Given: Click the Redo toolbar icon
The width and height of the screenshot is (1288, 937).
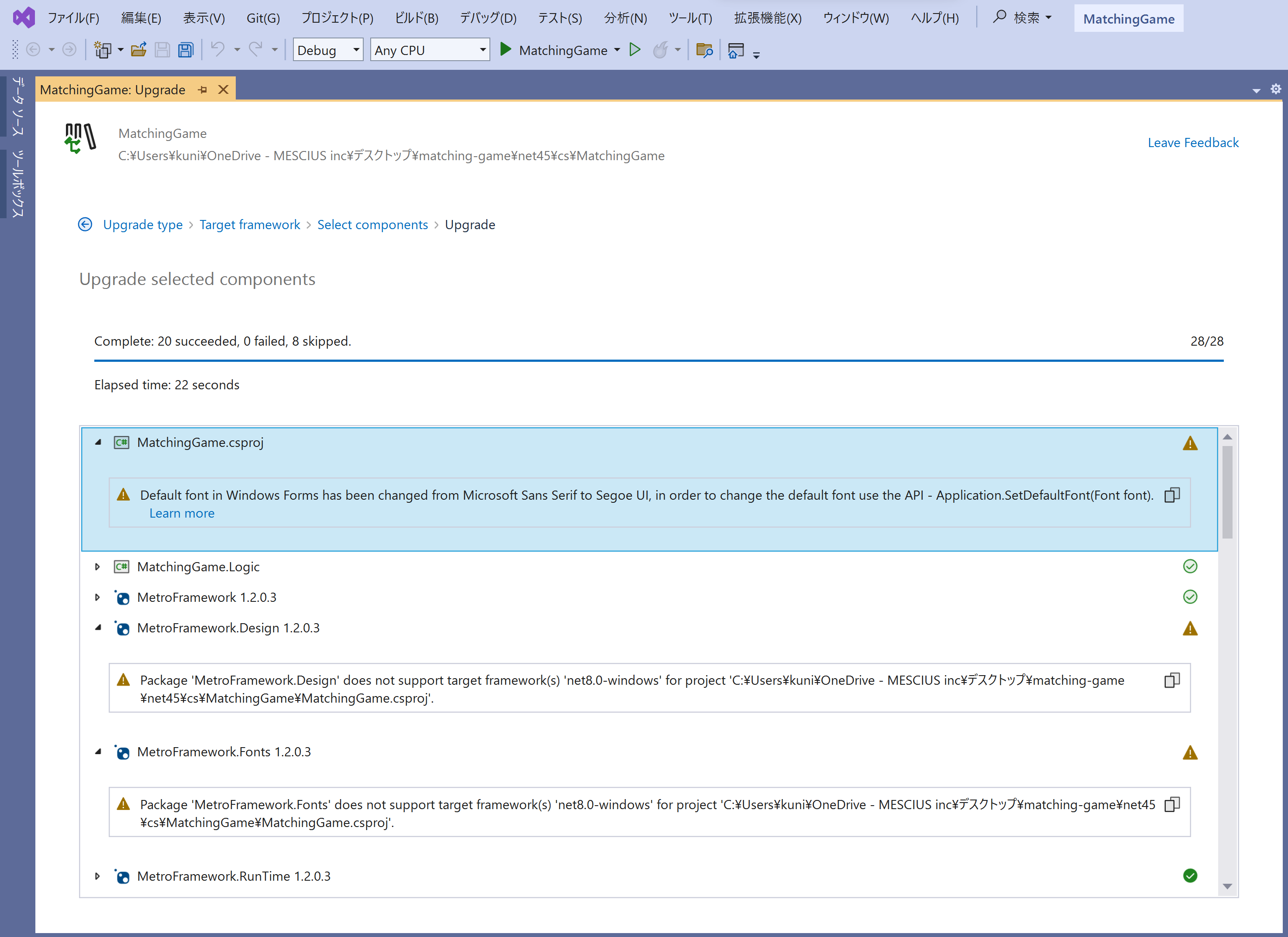Looking at the screenshot, I should pos(255,50).
